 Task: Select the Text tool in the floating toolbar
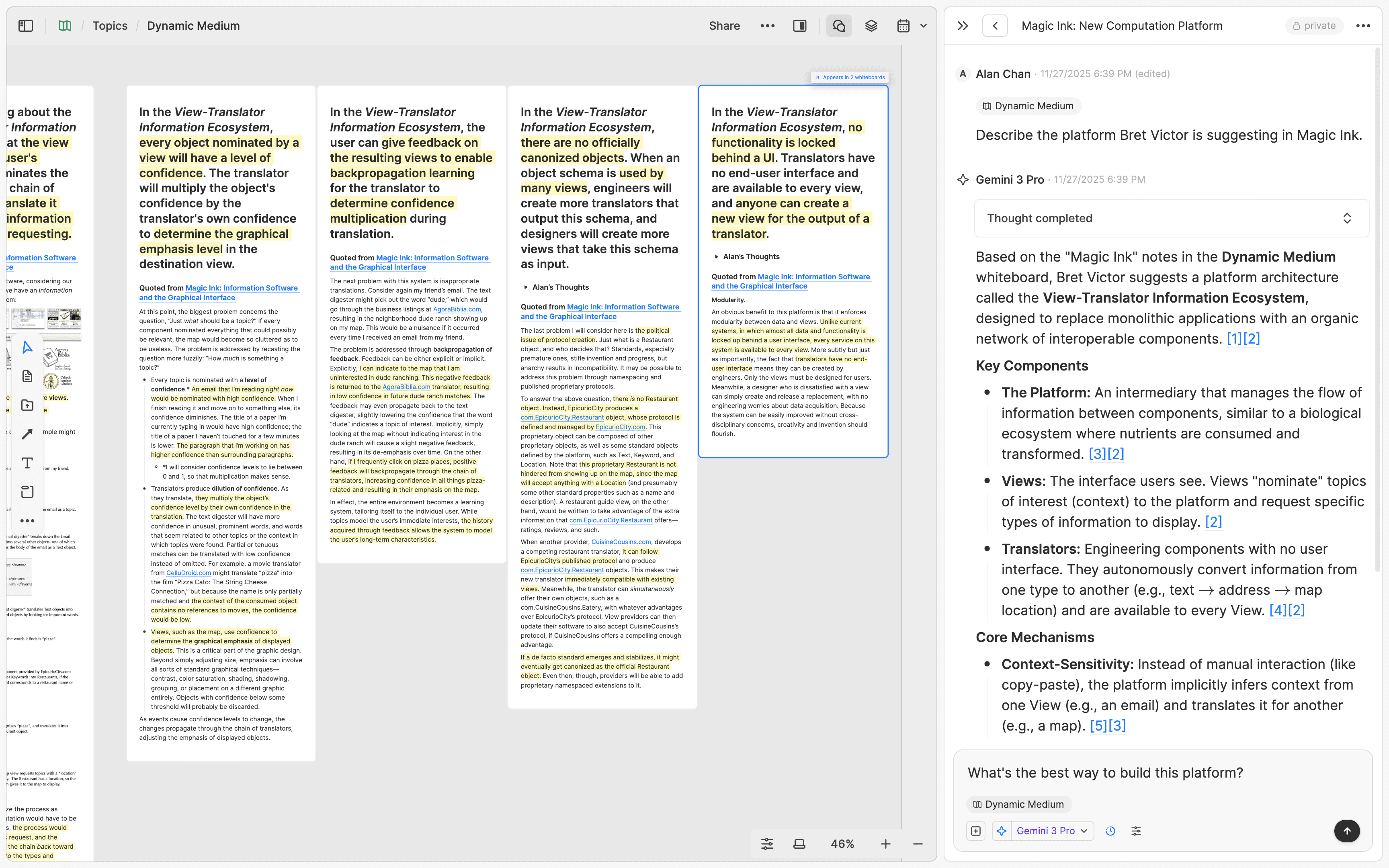click(27, 463)
